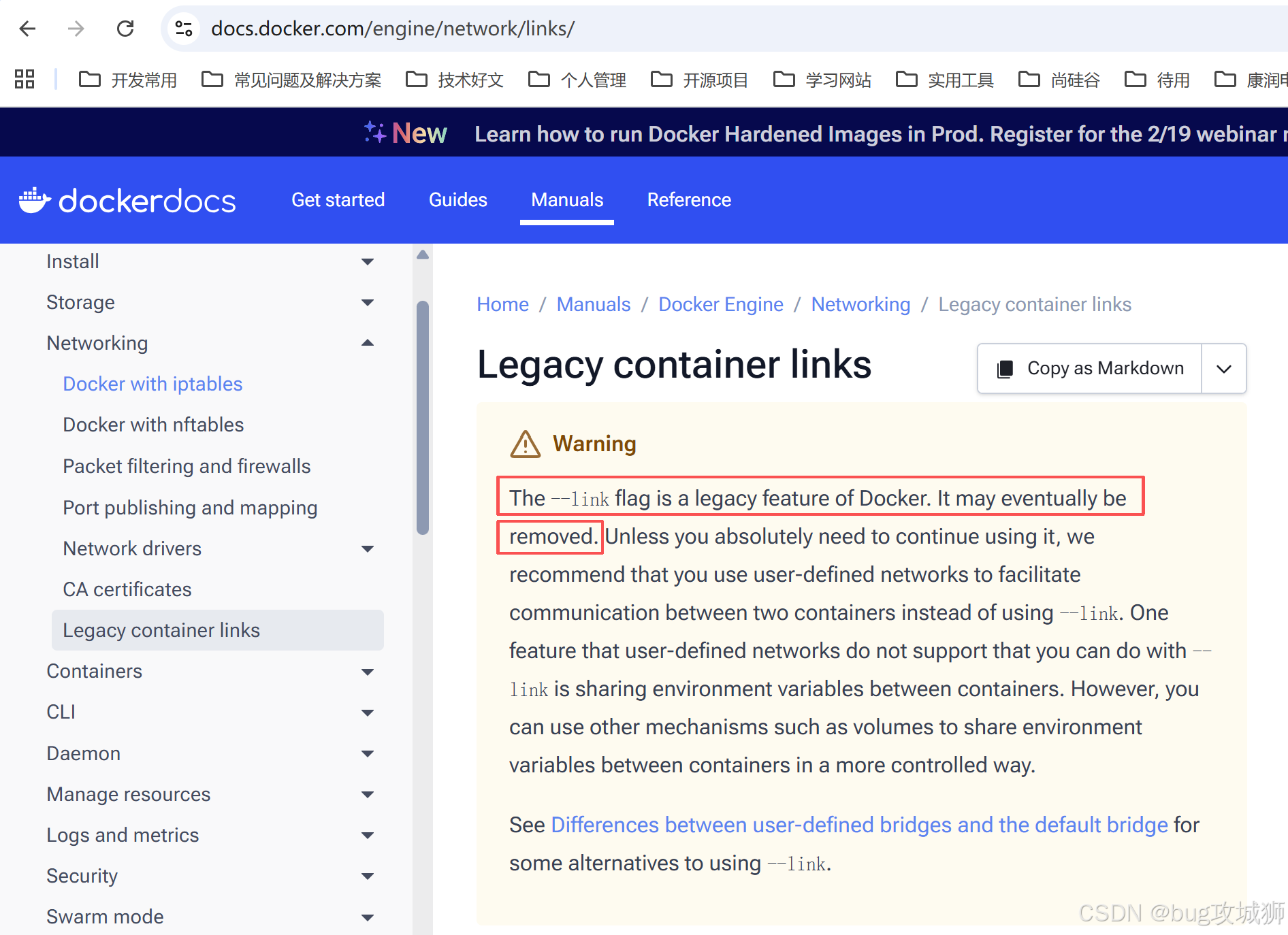Click the Security sidebar label

click(82, 876)
